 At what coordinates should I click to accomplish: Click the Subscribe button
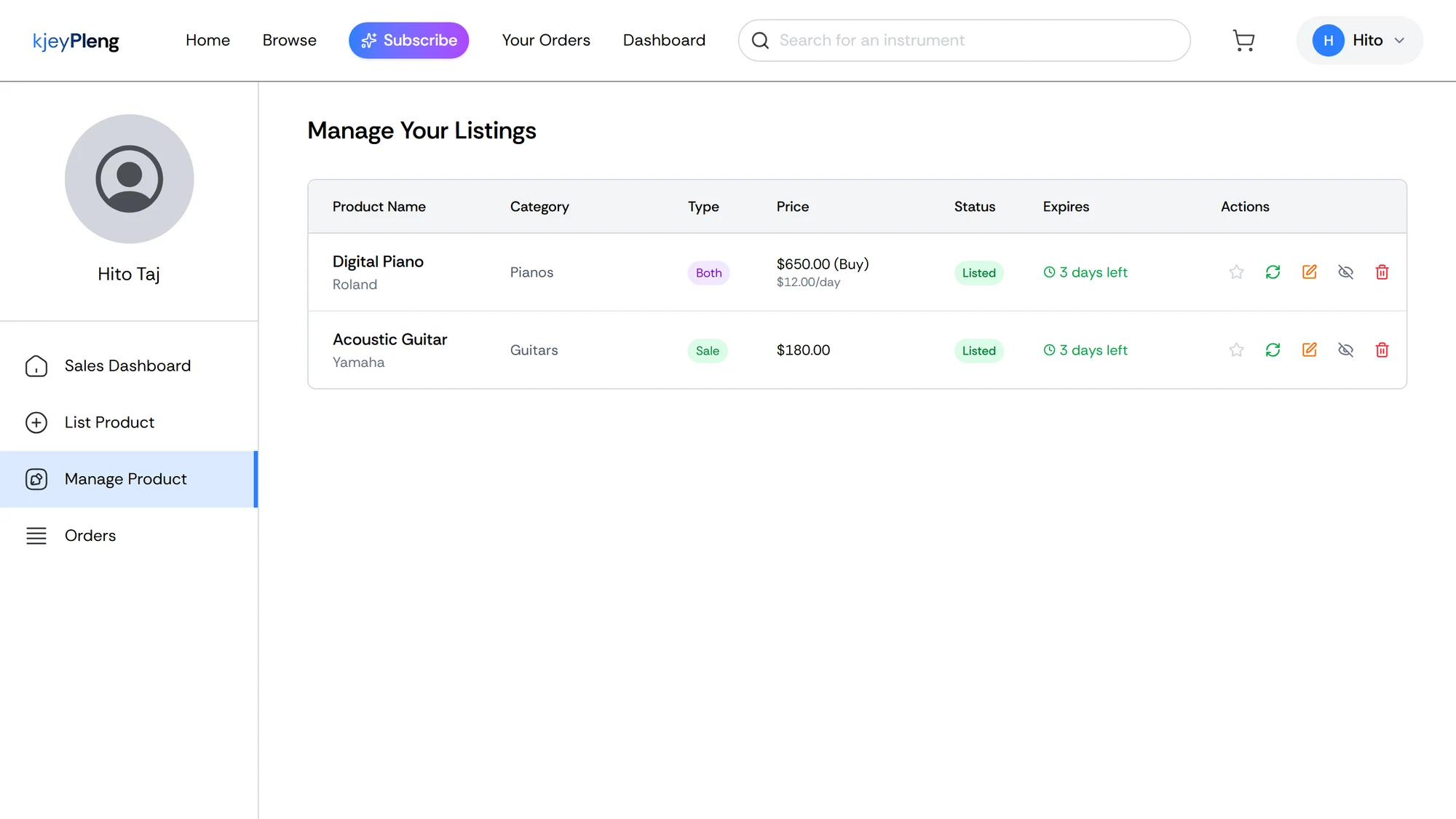pos(408,41)
